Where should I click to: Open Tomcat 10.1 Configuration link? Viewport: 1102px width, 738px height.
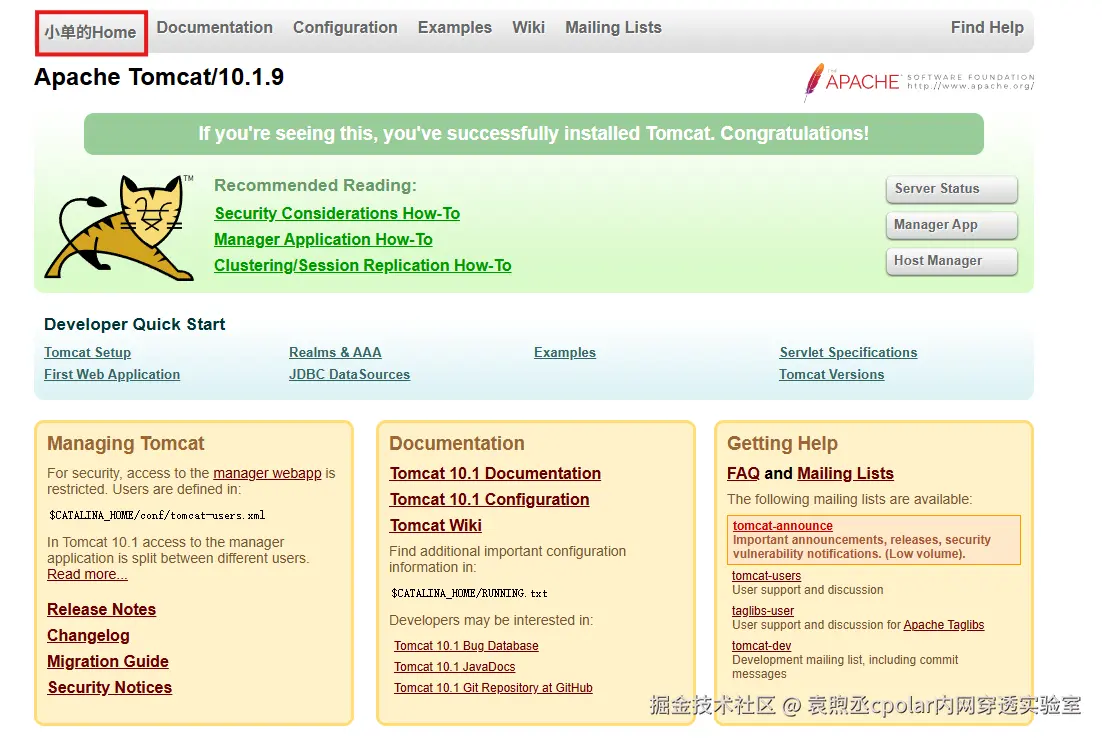click(489, 500)
